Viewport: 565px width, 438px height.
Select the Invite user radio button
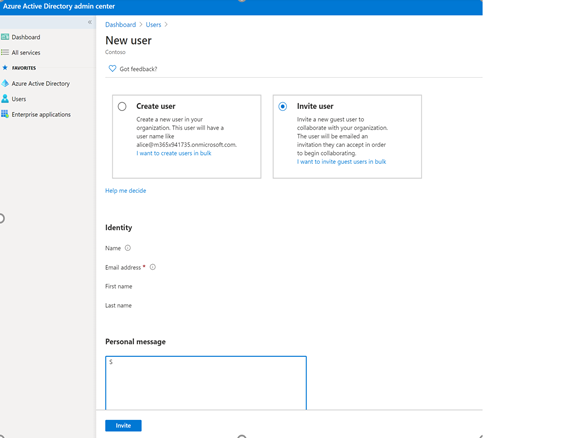coord(282,106)
